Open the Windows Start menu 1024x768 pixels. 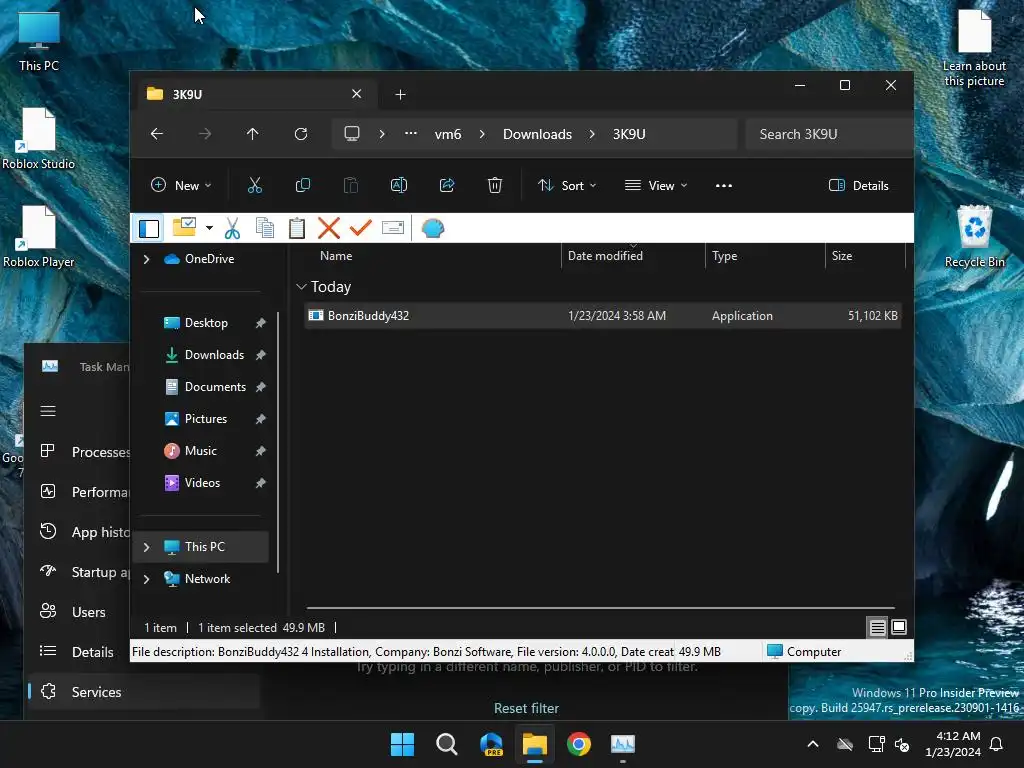point(402,744)
